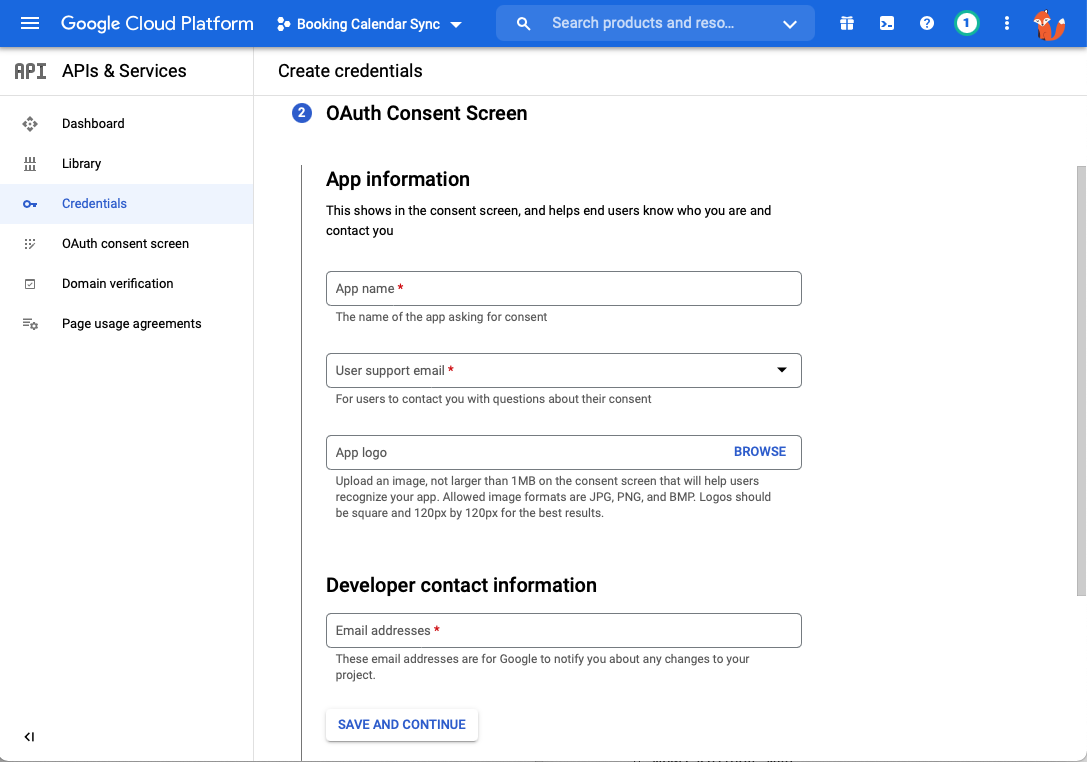Open the three-dot overflow menu in top bar
This screenshot has height=762, width=1087.
[x=1006, y=22]
